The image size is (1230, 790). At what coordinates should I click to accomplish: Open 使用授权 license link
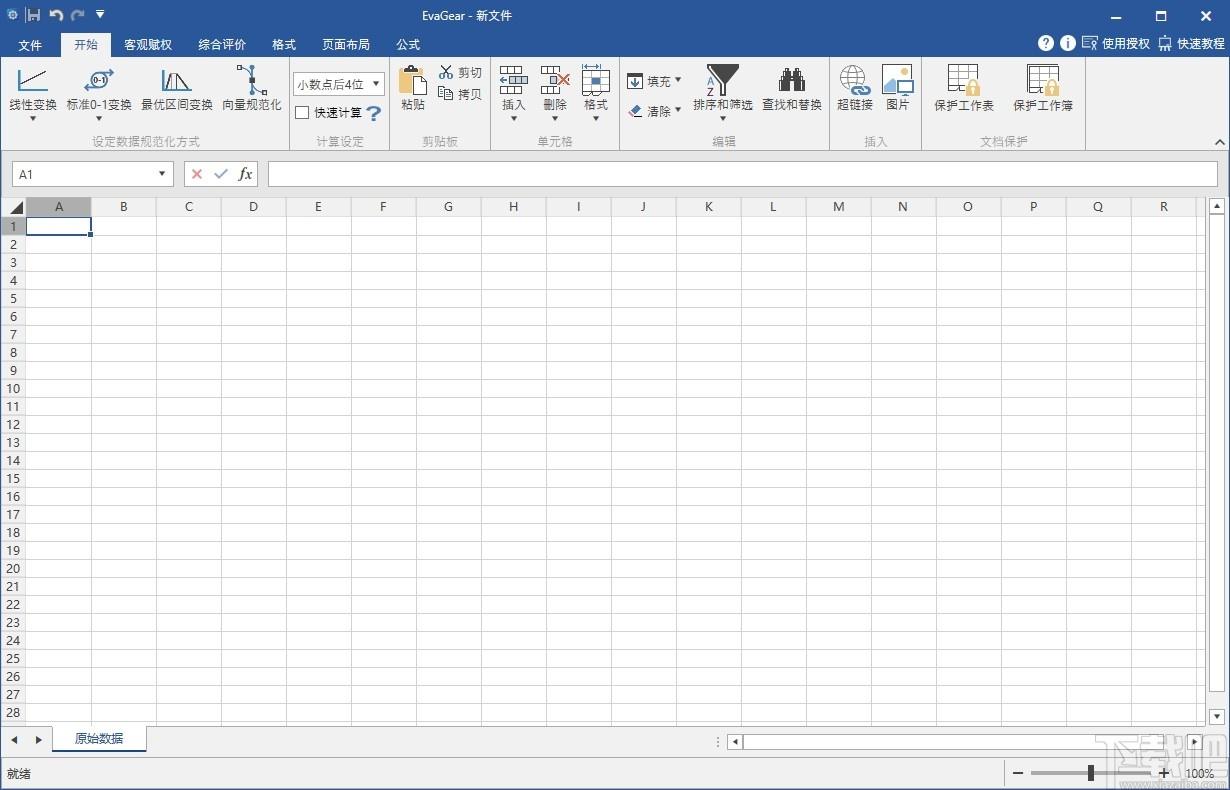coord(1116,44)
